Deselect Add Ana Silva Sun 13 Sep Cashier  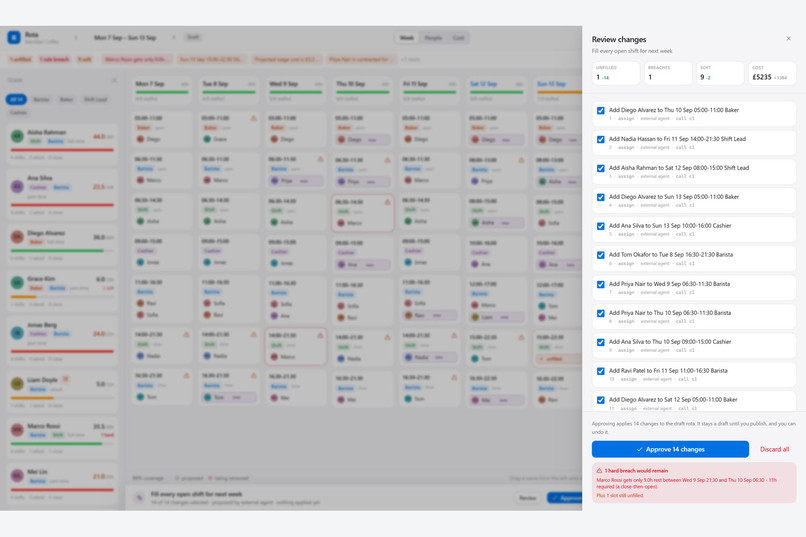click(600, 226)
